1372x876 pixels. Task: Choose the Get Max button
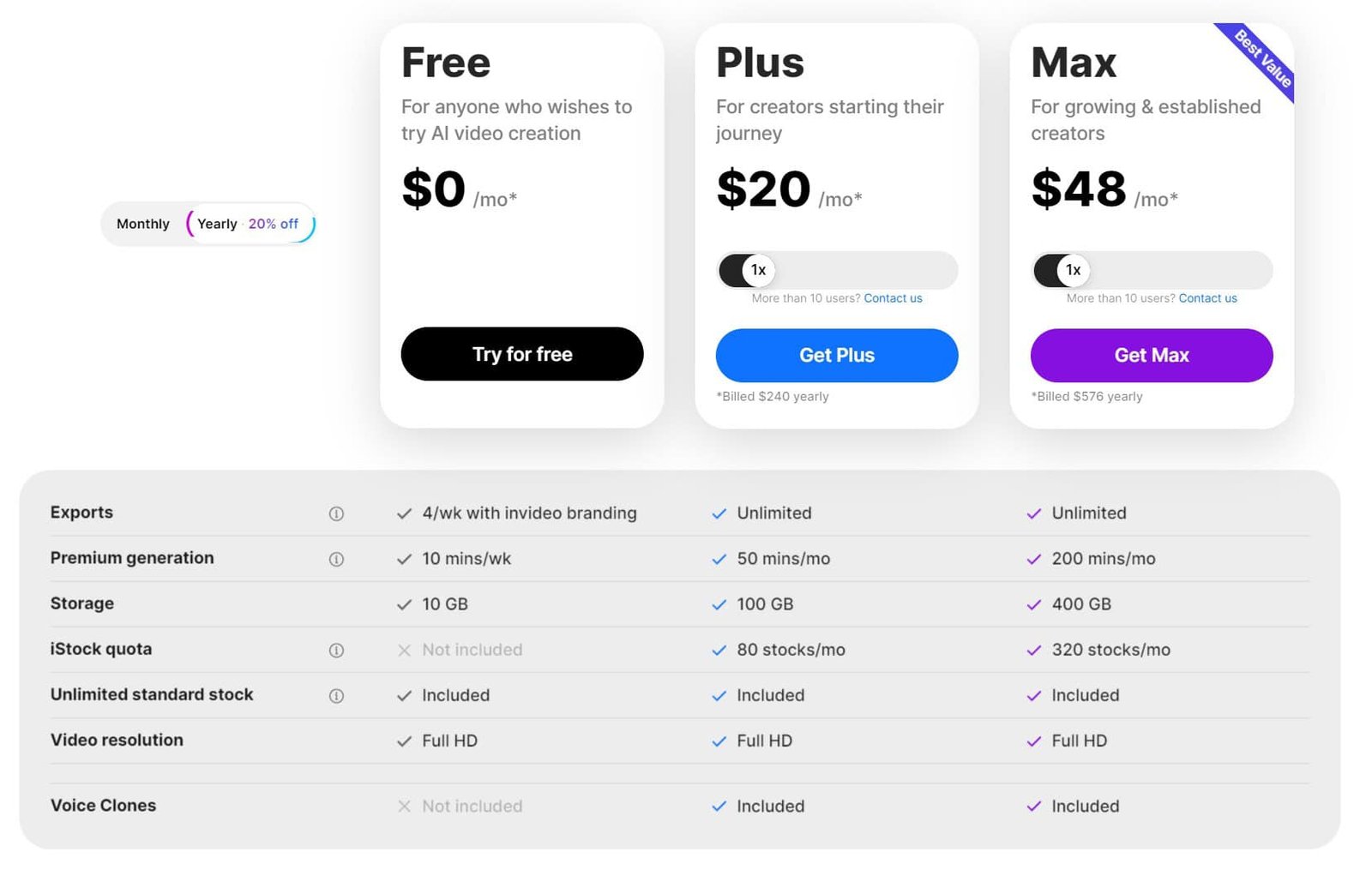click(x=1152, y=355)
